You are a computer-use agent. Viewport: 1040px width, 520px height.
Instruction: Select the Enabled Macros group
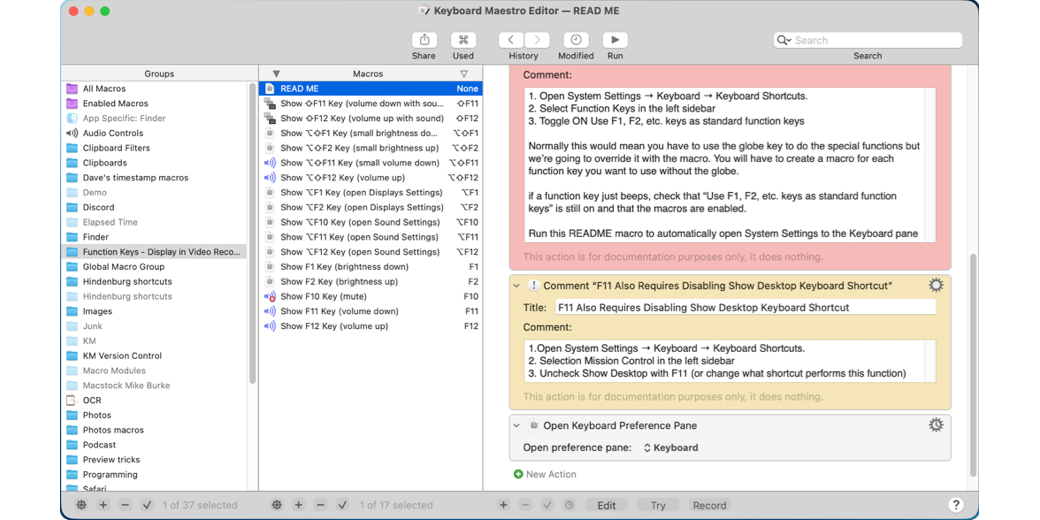(x=155, y=103)
